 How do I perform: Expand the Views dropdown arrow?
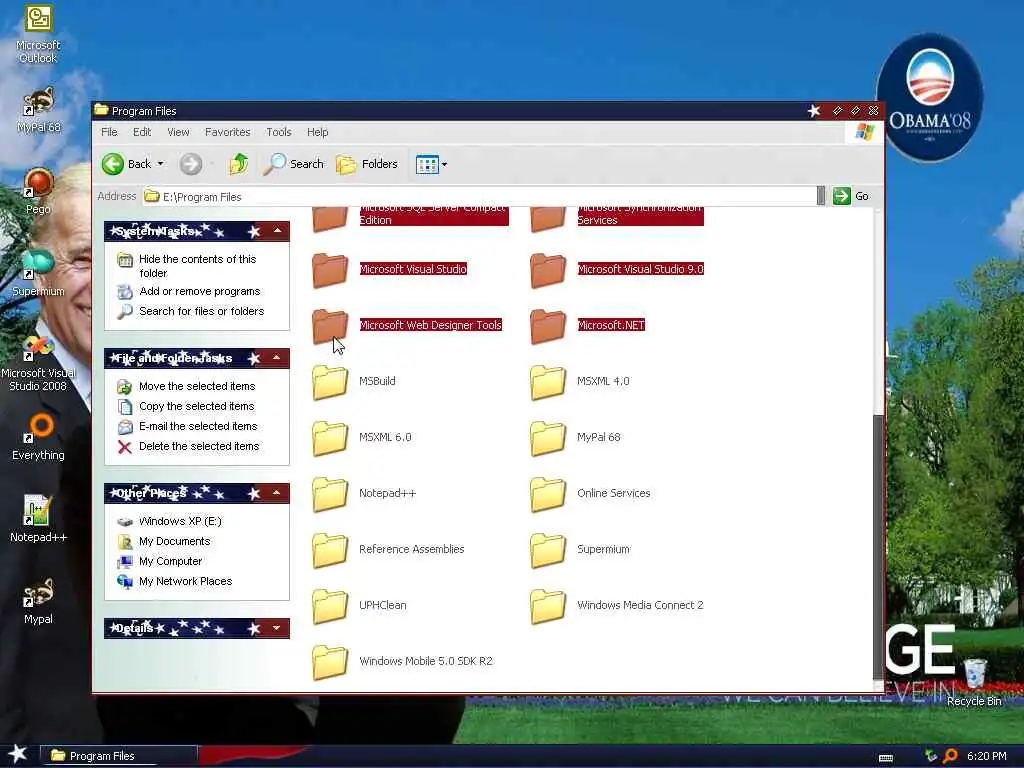click(445, 165)
